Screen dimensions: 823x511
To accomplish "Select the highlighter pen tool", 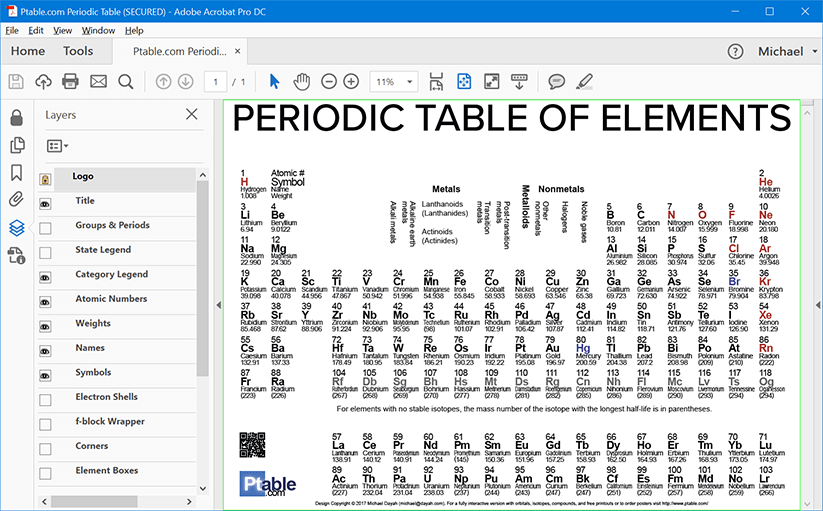I will click(x=585, y=81).
